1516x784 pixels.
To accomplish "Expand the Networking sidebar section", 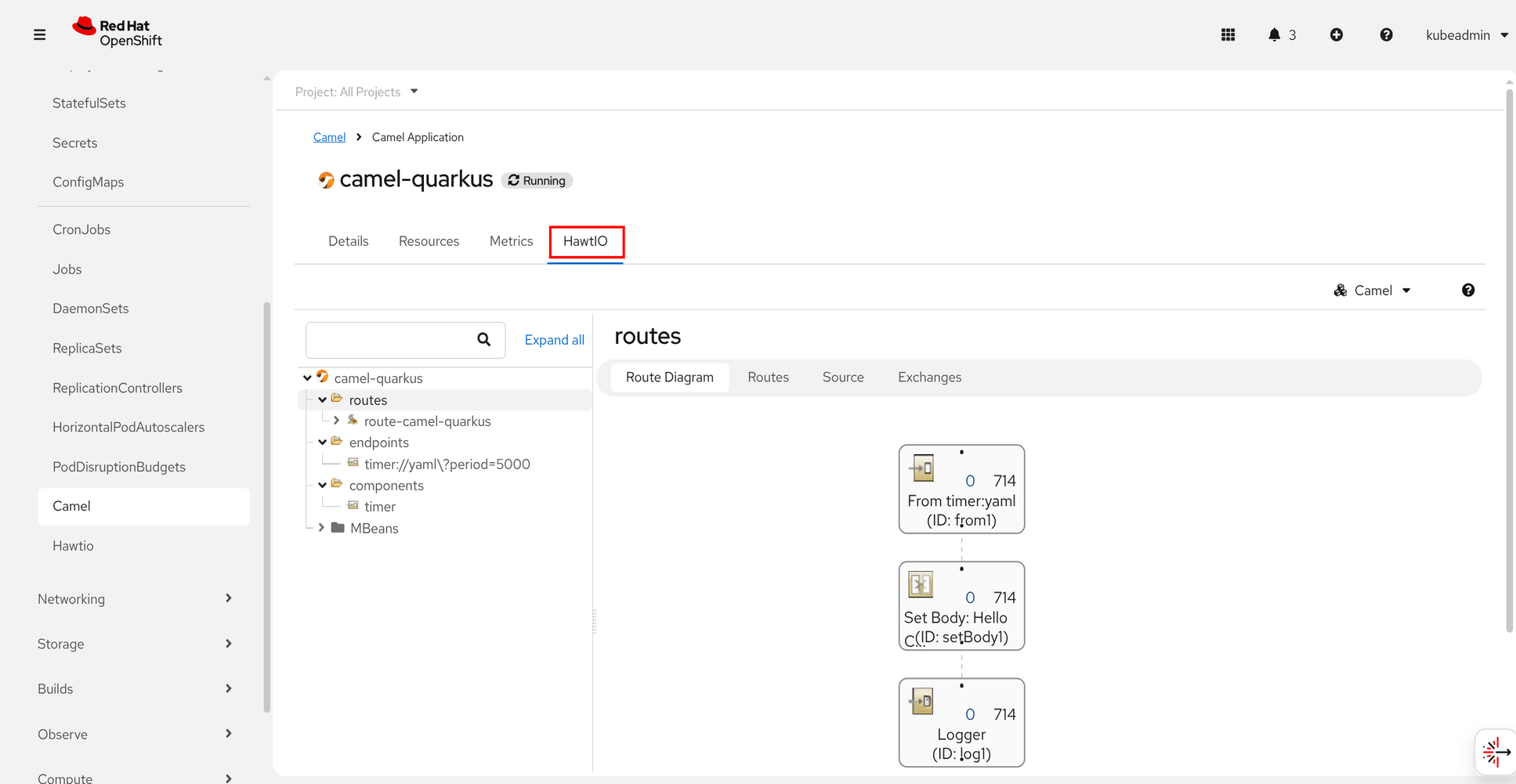I will (x=135, y=598).
